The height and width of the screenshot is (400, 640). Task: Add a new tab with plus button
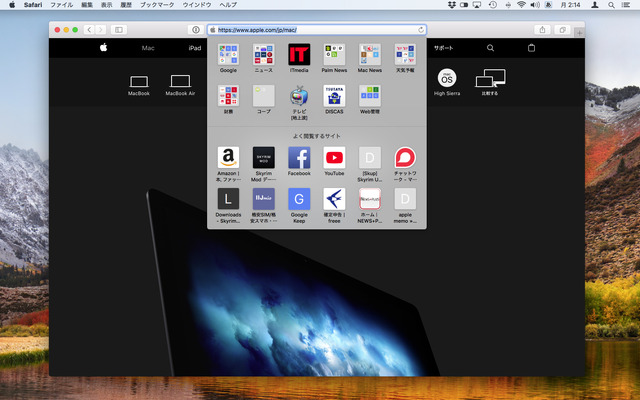tap(579, 33)
